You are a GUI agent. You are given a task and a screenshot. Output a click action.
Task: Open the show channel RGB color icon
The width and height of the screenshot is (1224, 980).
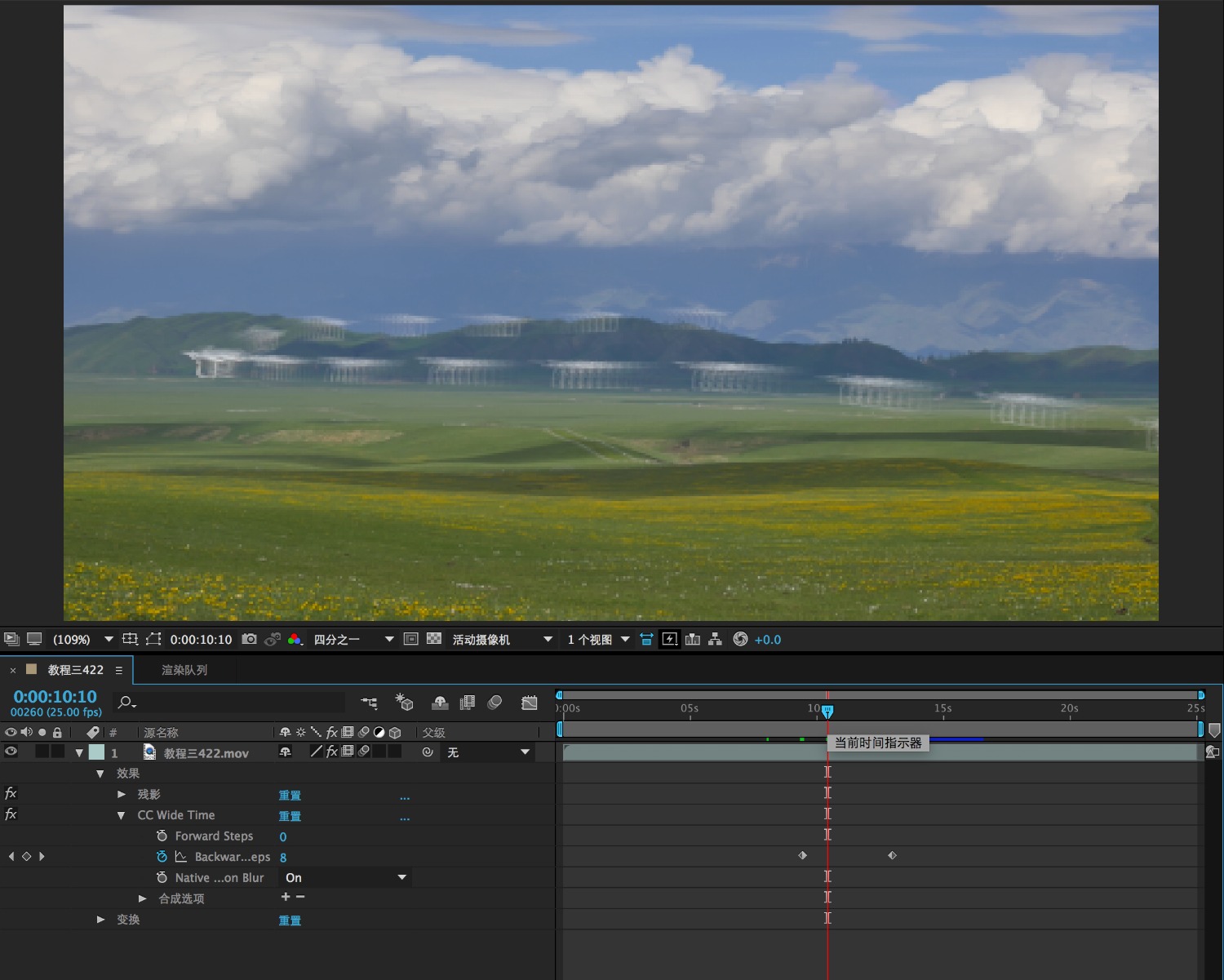point(295,639)
